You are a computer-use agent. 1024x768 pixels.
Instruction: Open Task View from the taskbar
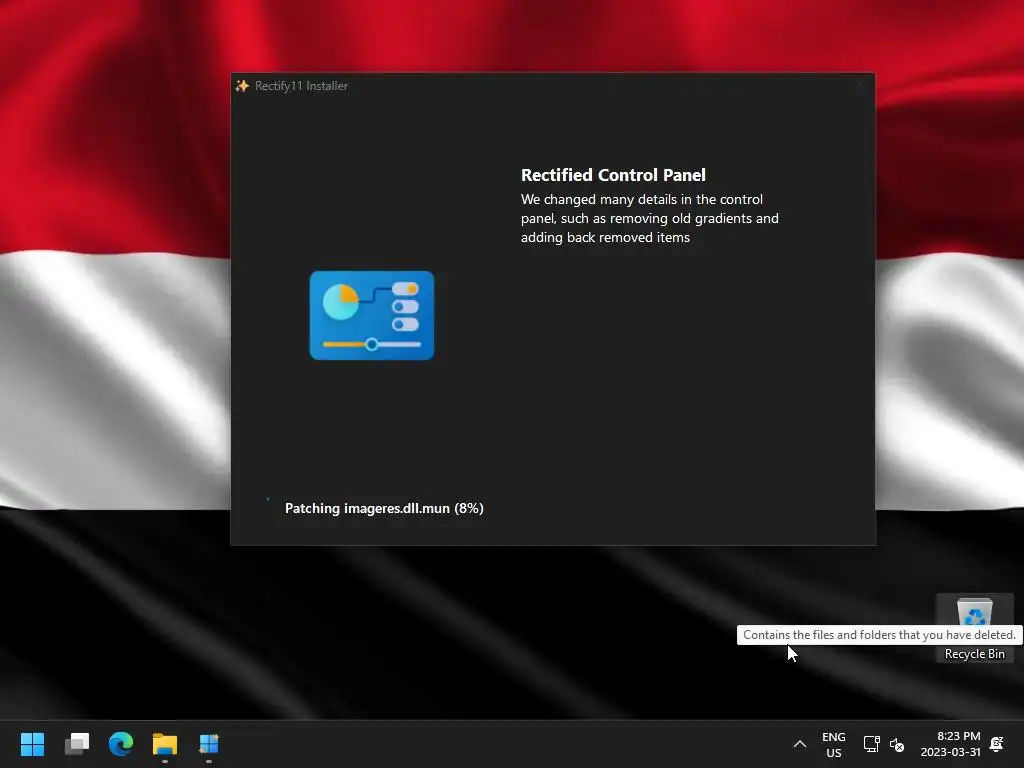pos(77,744)
